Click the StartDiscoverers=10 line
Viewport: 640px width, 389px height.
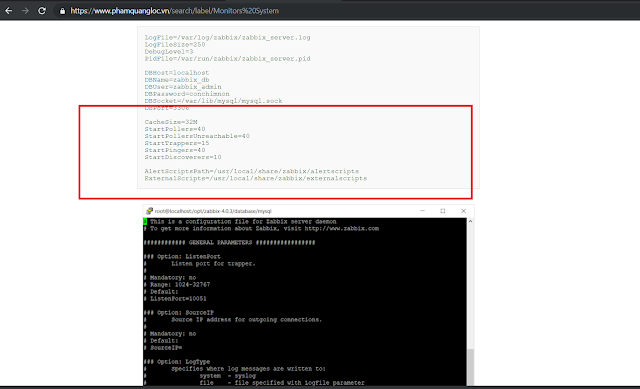pos(182,157)
